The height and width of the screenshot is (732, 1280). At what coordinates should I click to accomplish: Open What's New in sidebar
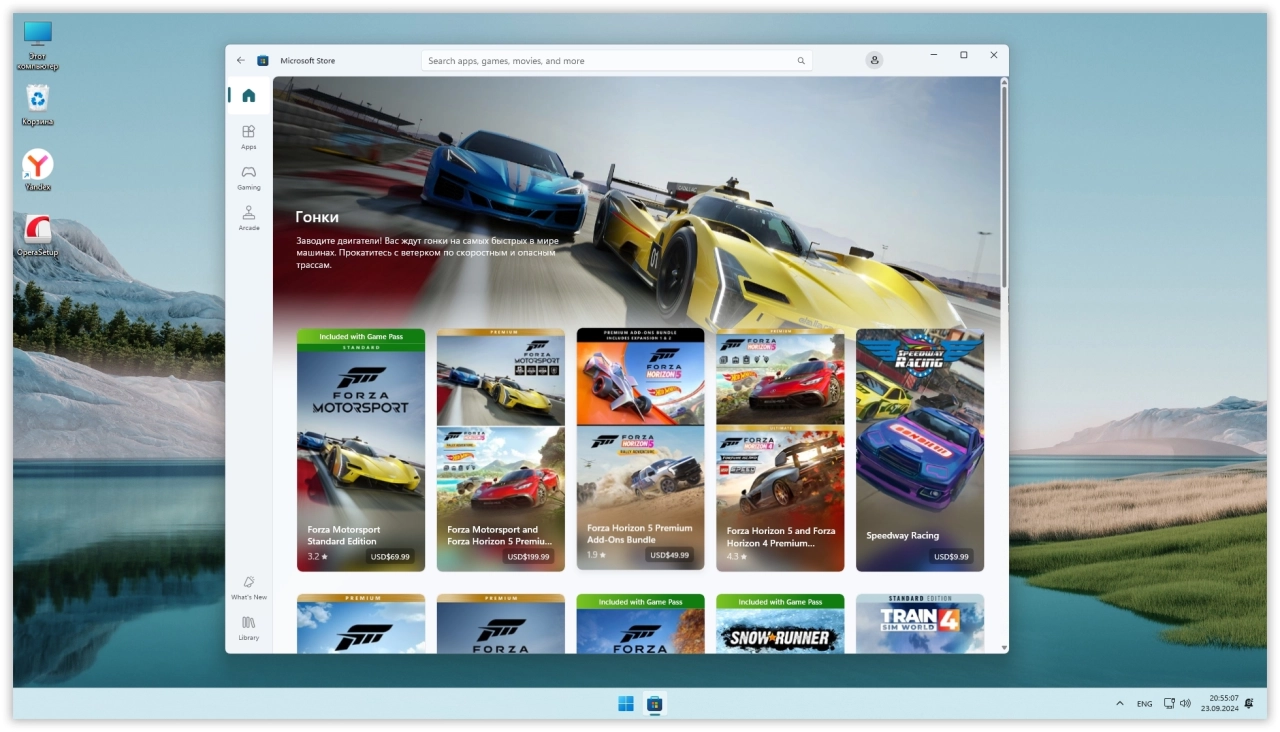tap(249, 587)
